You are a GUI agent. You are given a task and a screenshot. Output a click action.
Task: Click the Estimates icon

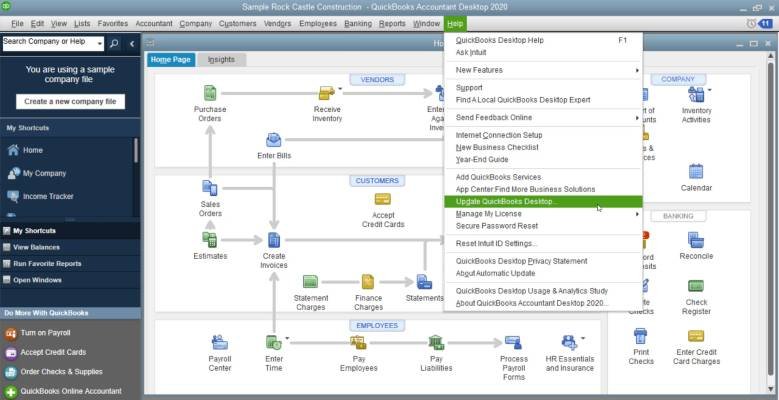click(210, 240)
